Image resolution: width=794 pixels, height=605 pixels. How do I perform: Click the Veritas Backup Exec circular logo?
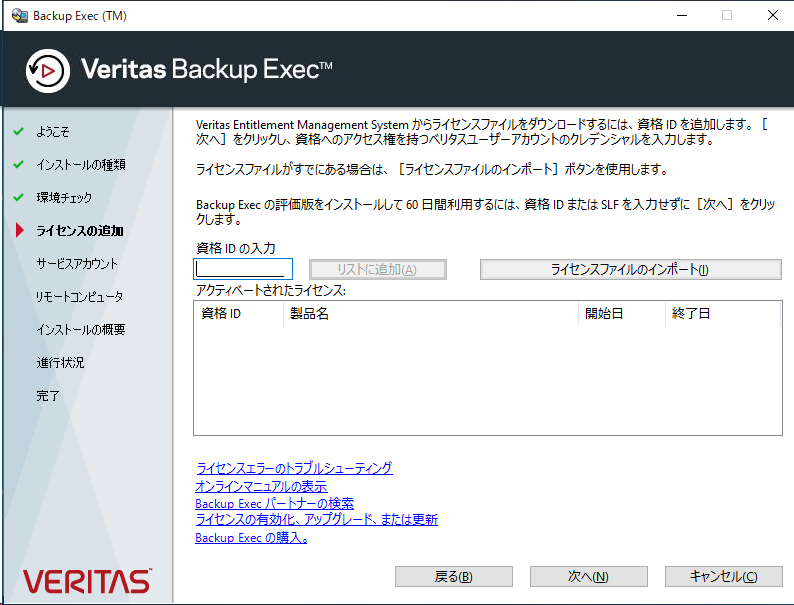(x=48, y=71)
